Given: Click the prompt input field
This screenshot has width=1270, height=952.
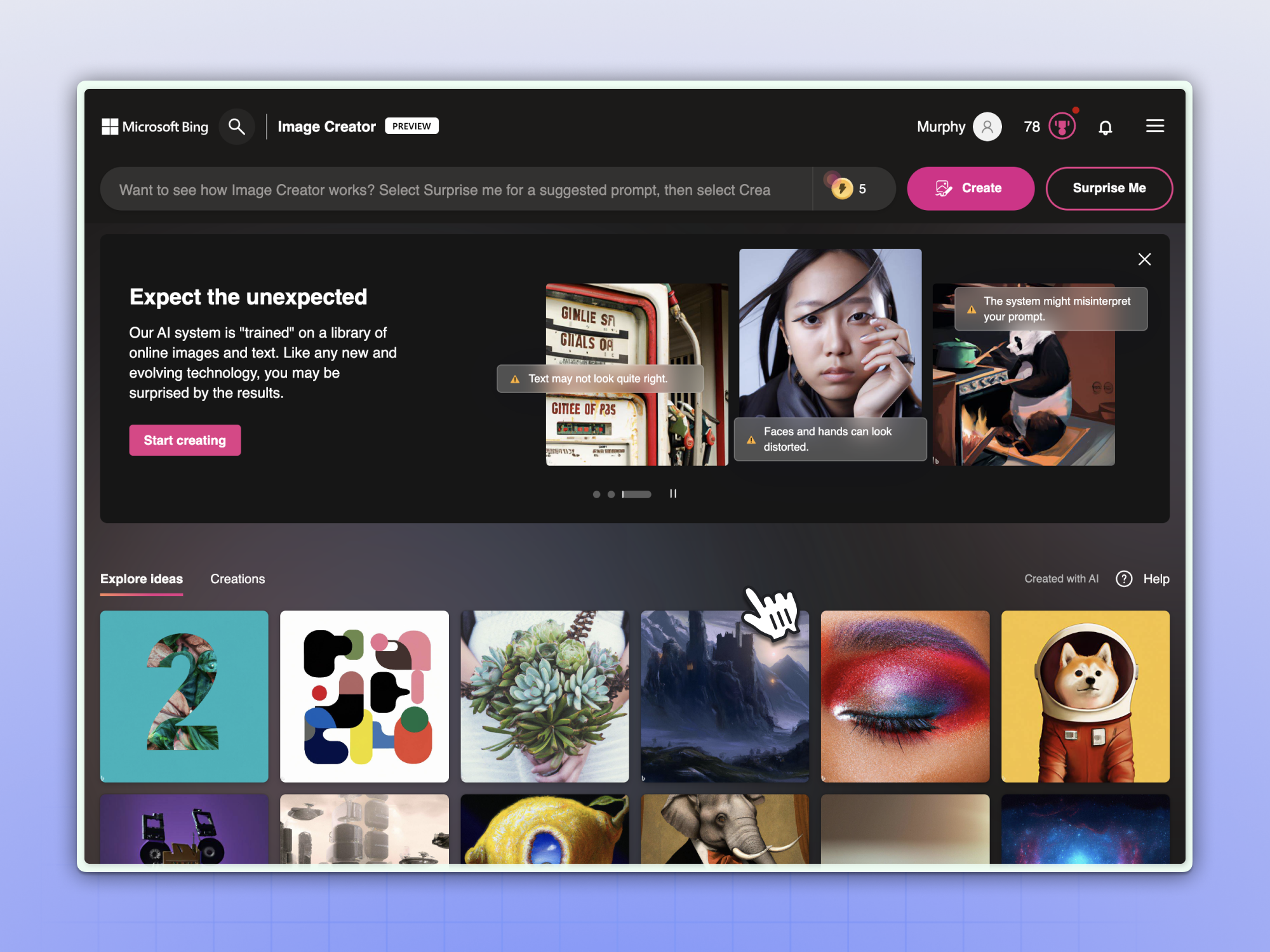Looking at the screenshot, I should point(456,189).
